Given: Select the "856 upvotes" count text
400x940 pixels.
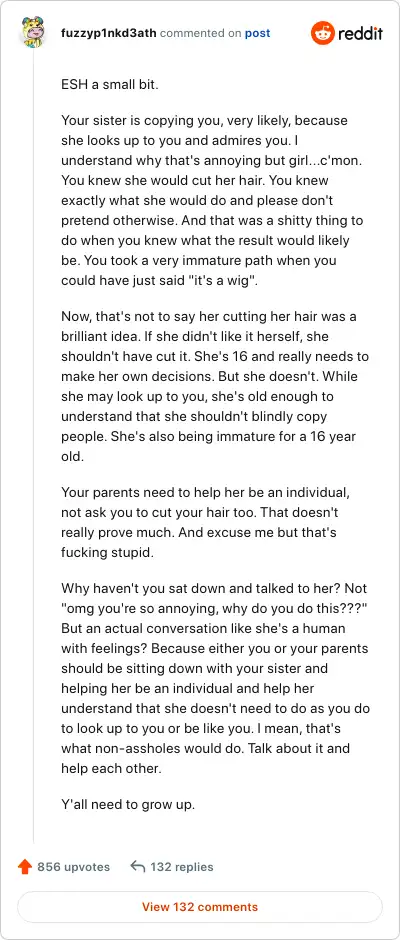Looking at the screenshot, I should pos(73,866).
